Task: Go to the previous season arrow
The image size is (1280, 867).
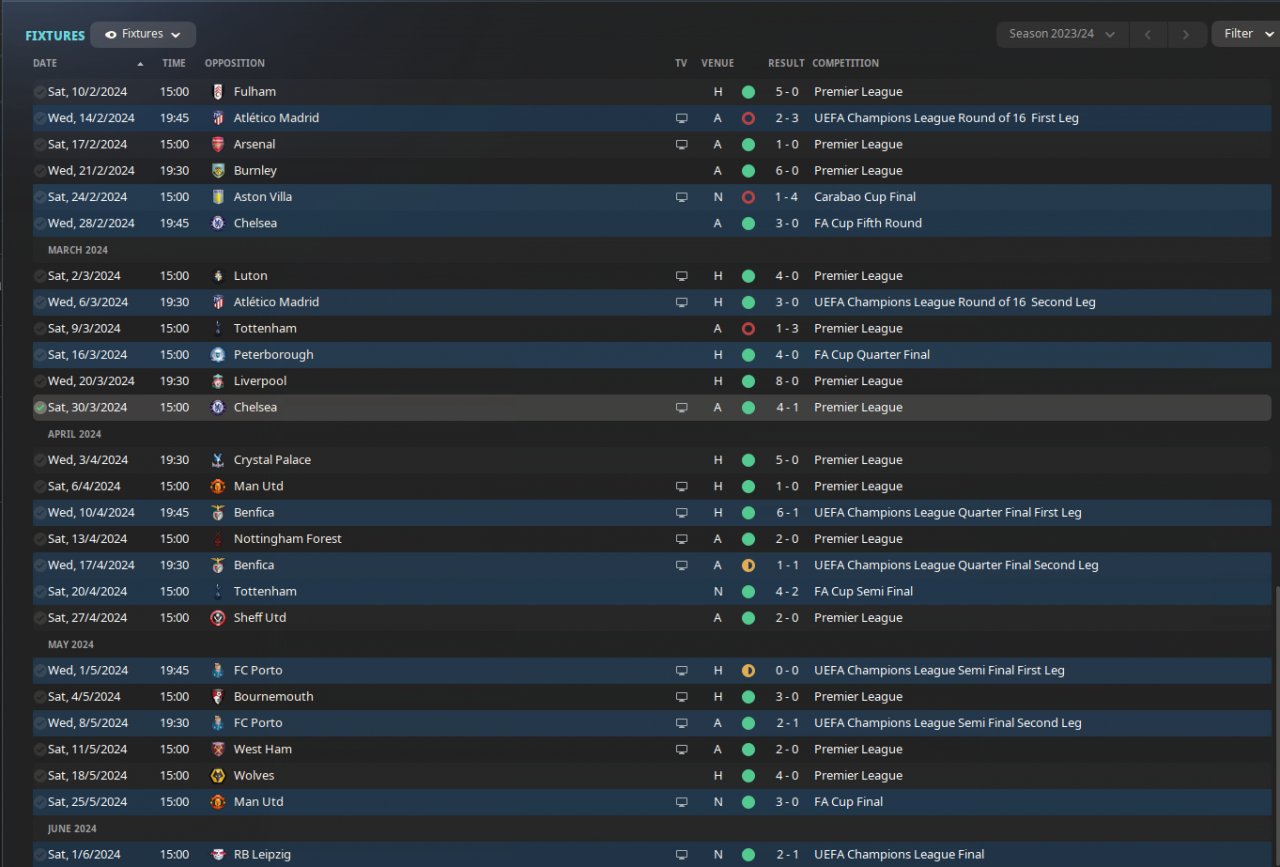Action: click(1147, 34)
